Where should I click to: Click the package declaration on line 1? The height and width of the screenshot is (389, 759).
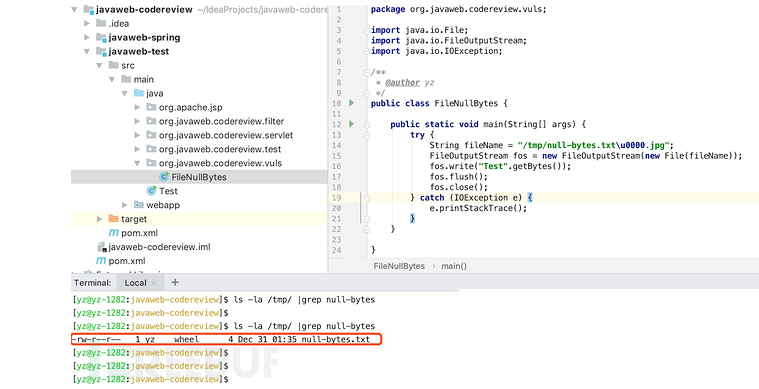(458, 10)
